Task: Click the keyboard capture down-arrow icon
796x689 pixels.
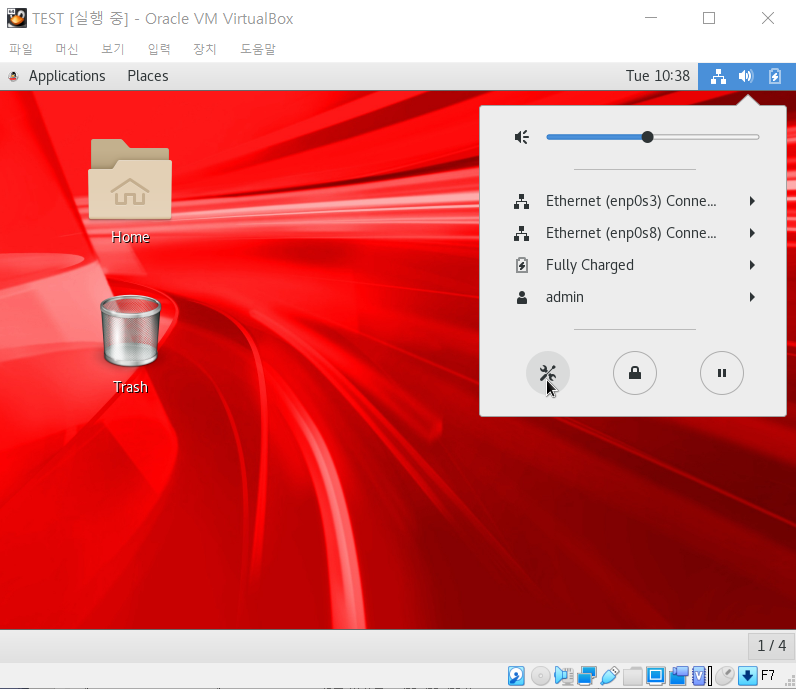Action: [747, 676]
